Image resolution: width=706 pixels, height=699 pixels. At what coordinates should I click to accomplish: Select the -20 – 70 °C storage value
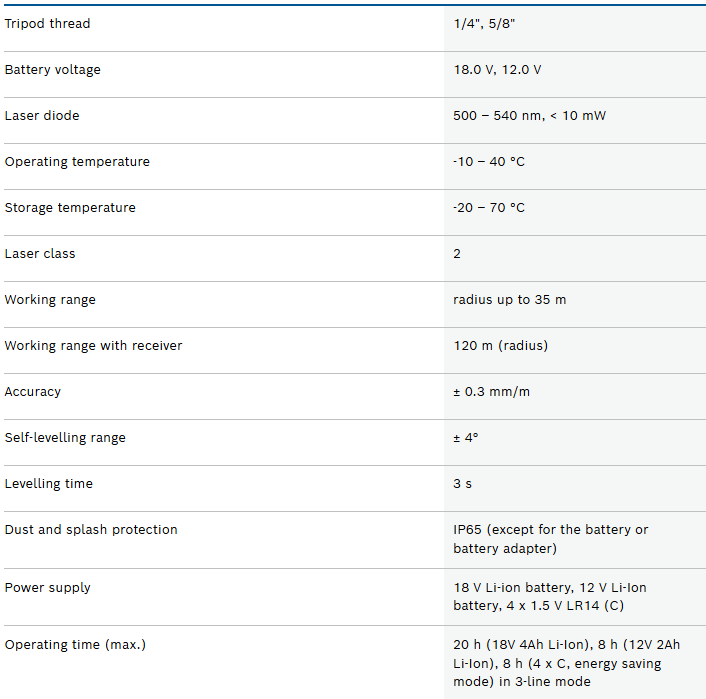point(488,208)
